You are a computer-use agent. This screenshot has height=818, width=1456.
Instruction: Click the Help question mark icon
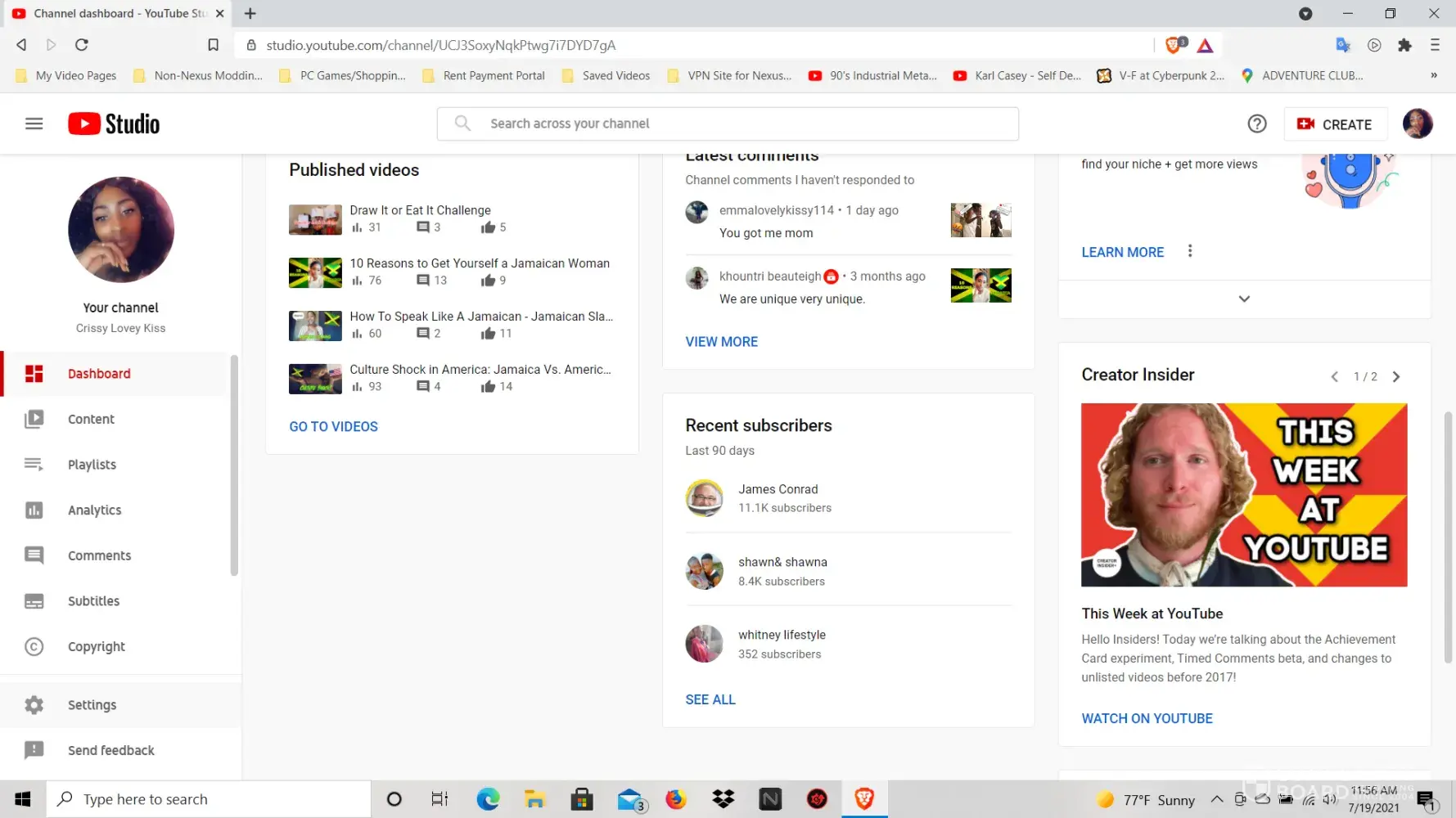[1256, 124]
